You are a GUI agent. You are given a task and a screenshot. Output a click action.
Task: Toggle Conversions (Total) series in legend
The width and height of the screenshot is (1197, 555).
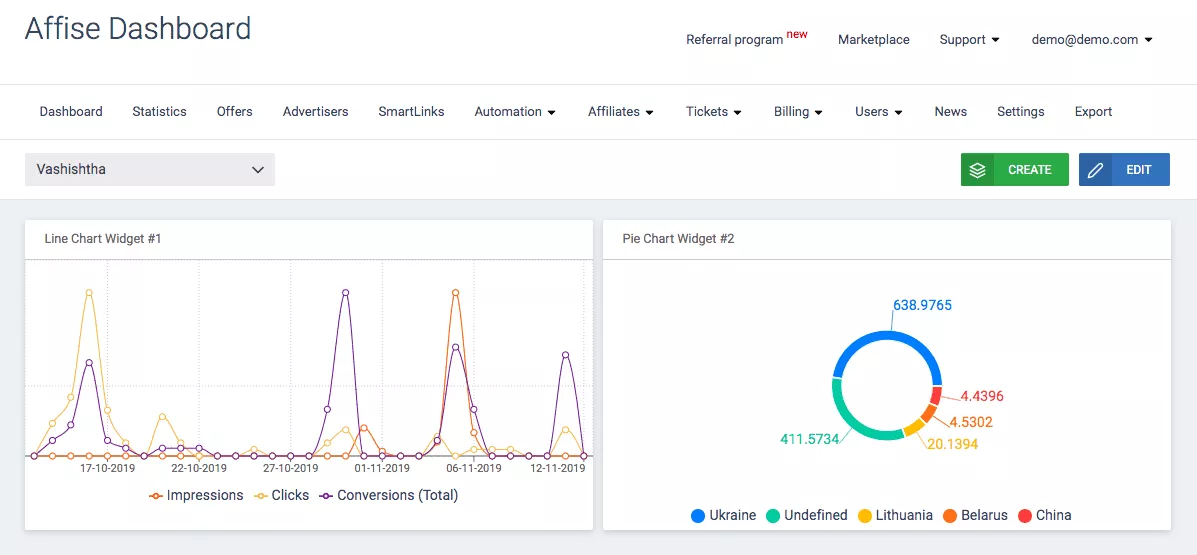point(388,495)
